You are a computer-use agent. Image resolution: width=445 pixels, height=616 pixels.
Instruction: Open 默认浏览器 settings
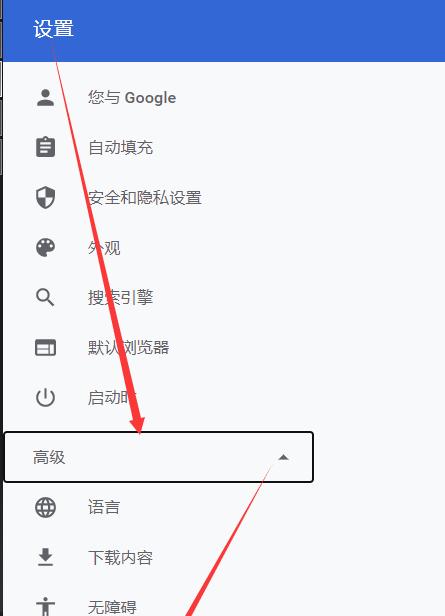tap(128, 348)
